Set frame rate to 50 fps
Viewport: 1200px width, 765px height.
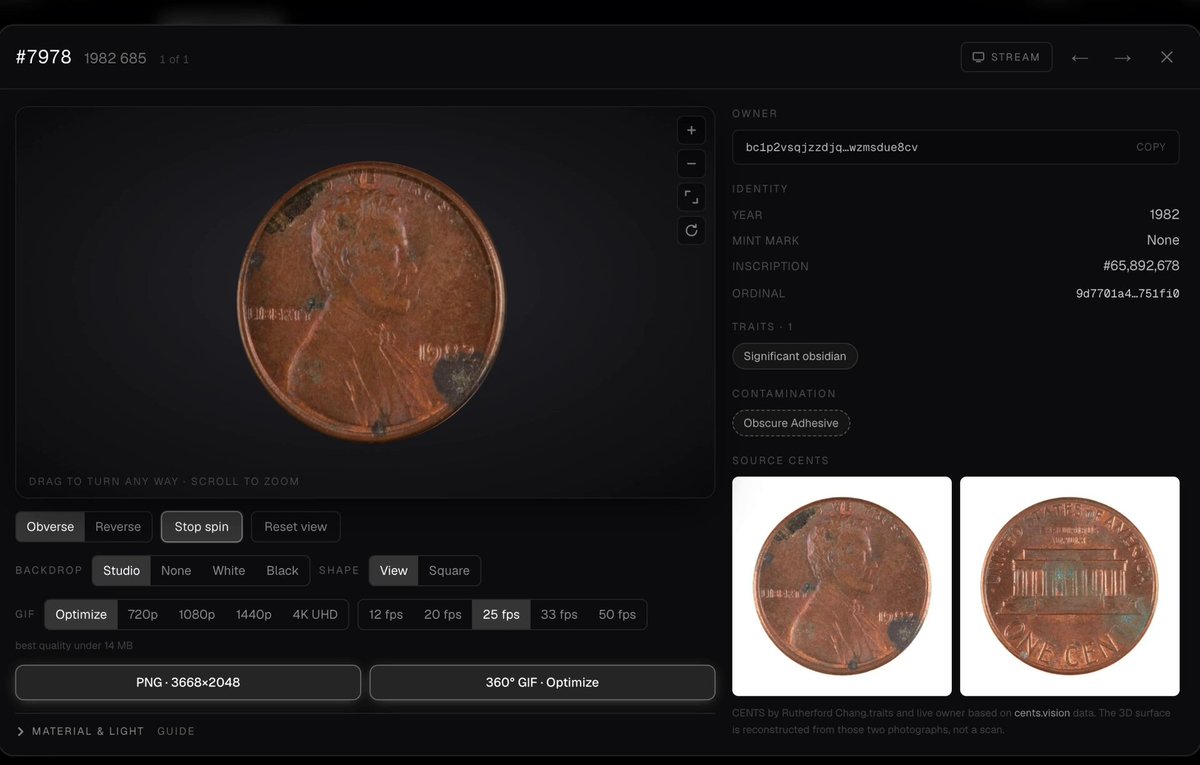click(617, 614)
